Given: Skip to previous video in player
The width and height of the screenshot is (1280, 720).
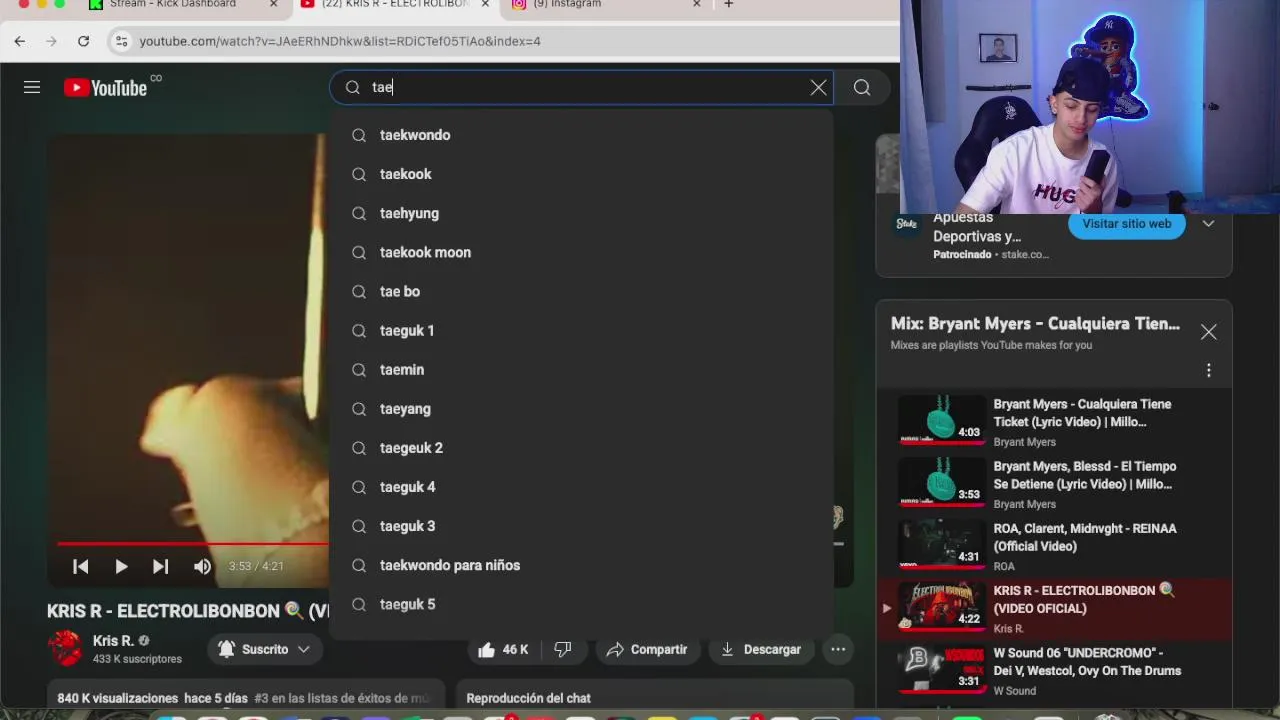Looking at the screenshot, I should tap(81, 566).
